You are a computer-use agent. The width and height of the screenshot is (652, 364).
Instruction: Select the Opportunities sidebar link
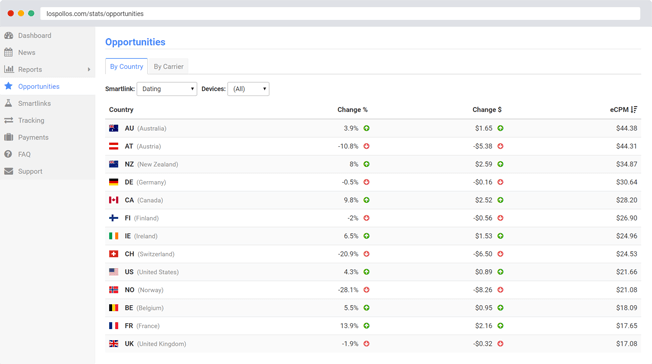click(x=39, y=86)
